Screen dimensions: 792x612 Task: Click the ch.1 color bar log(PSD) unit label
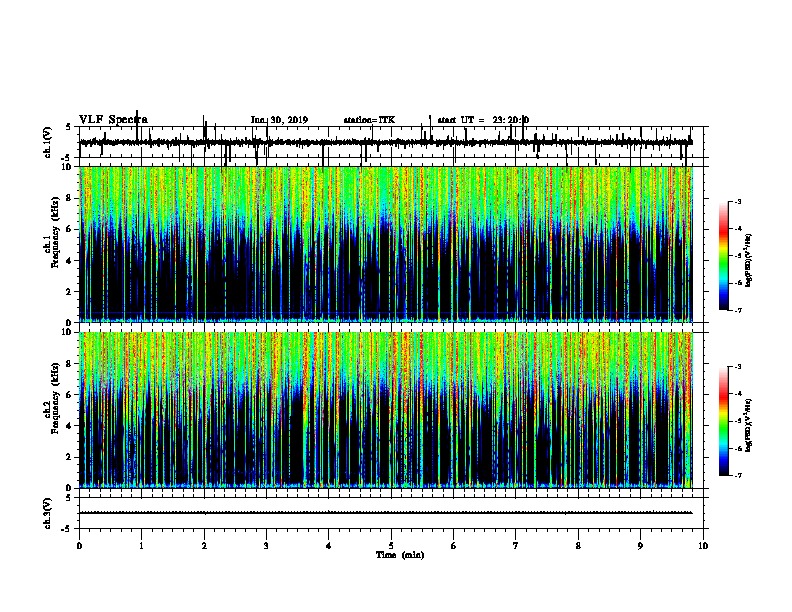click(749, 260)
